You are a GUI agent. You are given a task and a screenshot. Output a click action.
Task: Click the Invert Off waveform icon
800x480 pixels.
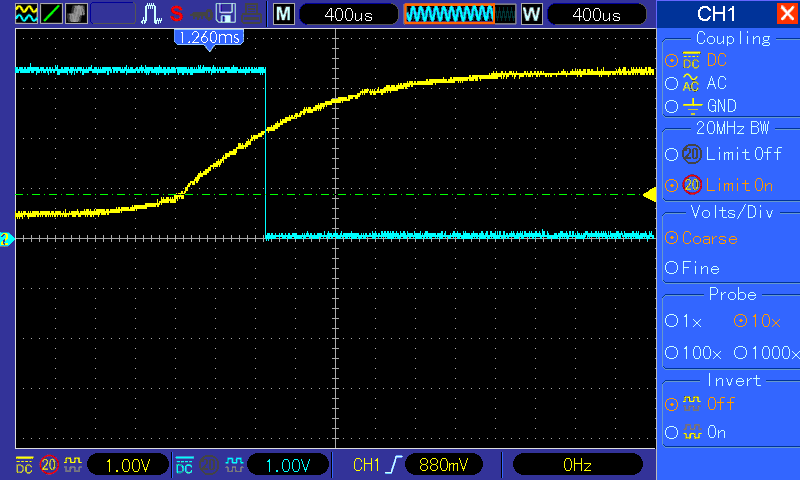[x=692, y=404]
